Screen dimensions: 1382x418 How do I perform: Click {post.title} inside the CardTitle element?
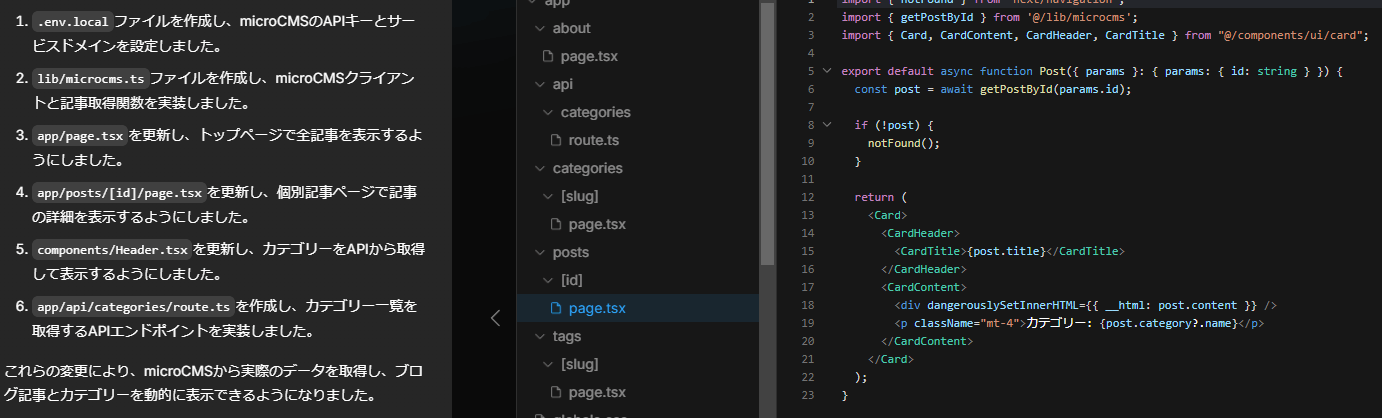1006,251
